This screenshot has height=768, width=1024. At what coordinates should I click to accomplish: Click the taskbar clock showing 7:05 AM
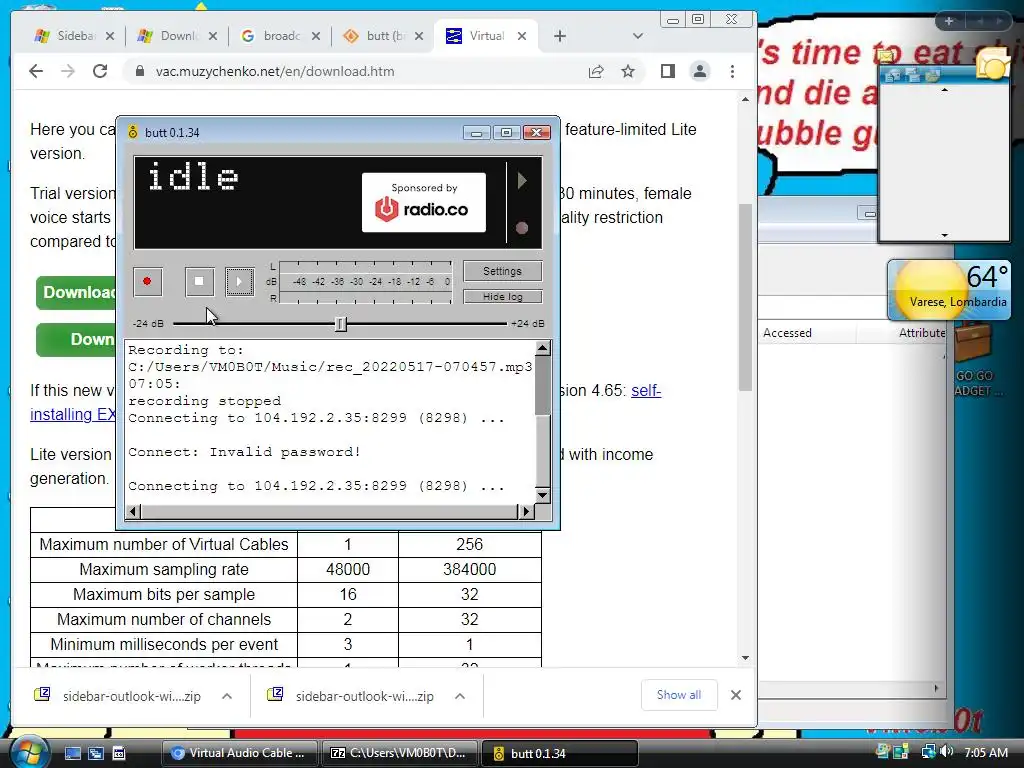986,752
